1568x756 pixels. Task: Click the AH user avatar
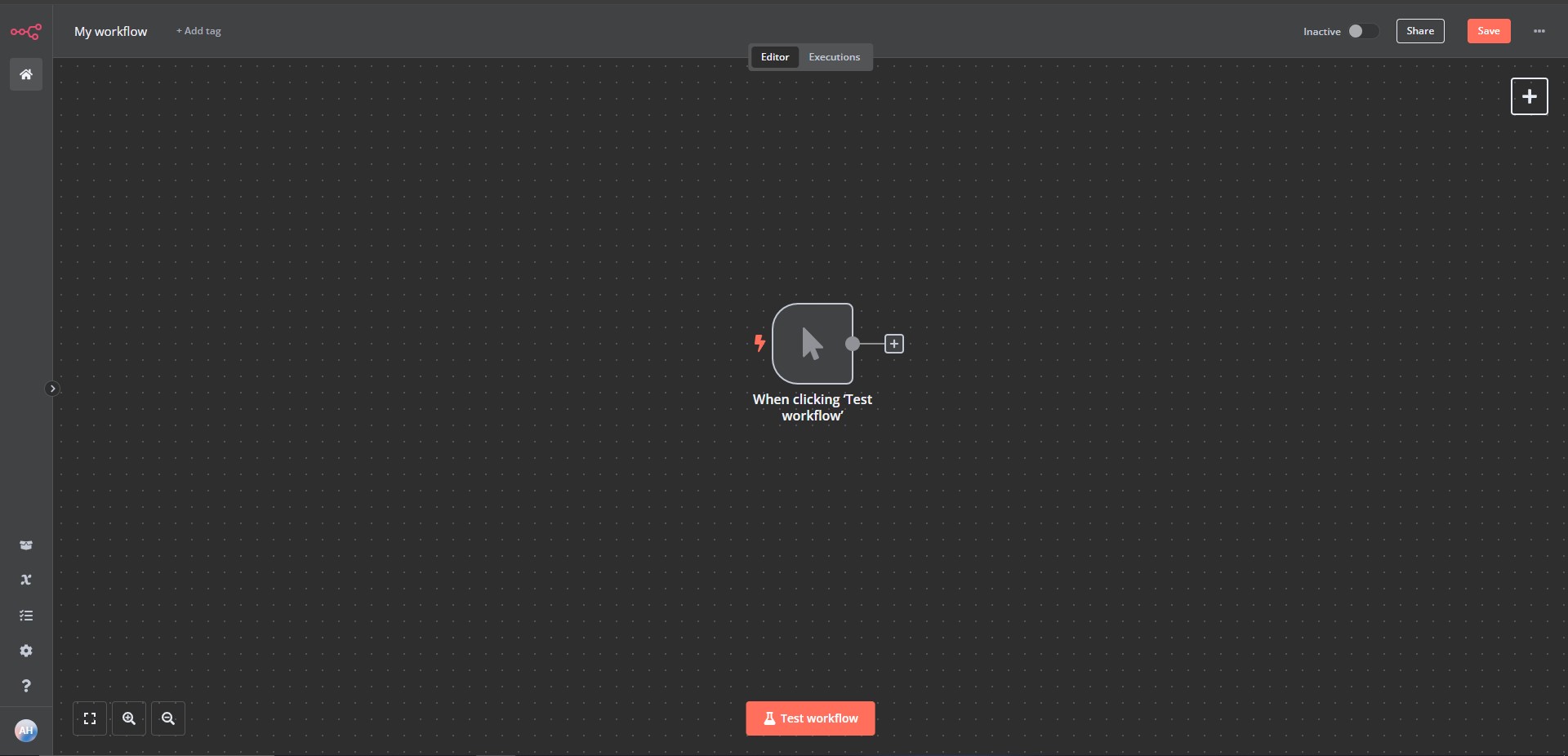tap(26, 730)
